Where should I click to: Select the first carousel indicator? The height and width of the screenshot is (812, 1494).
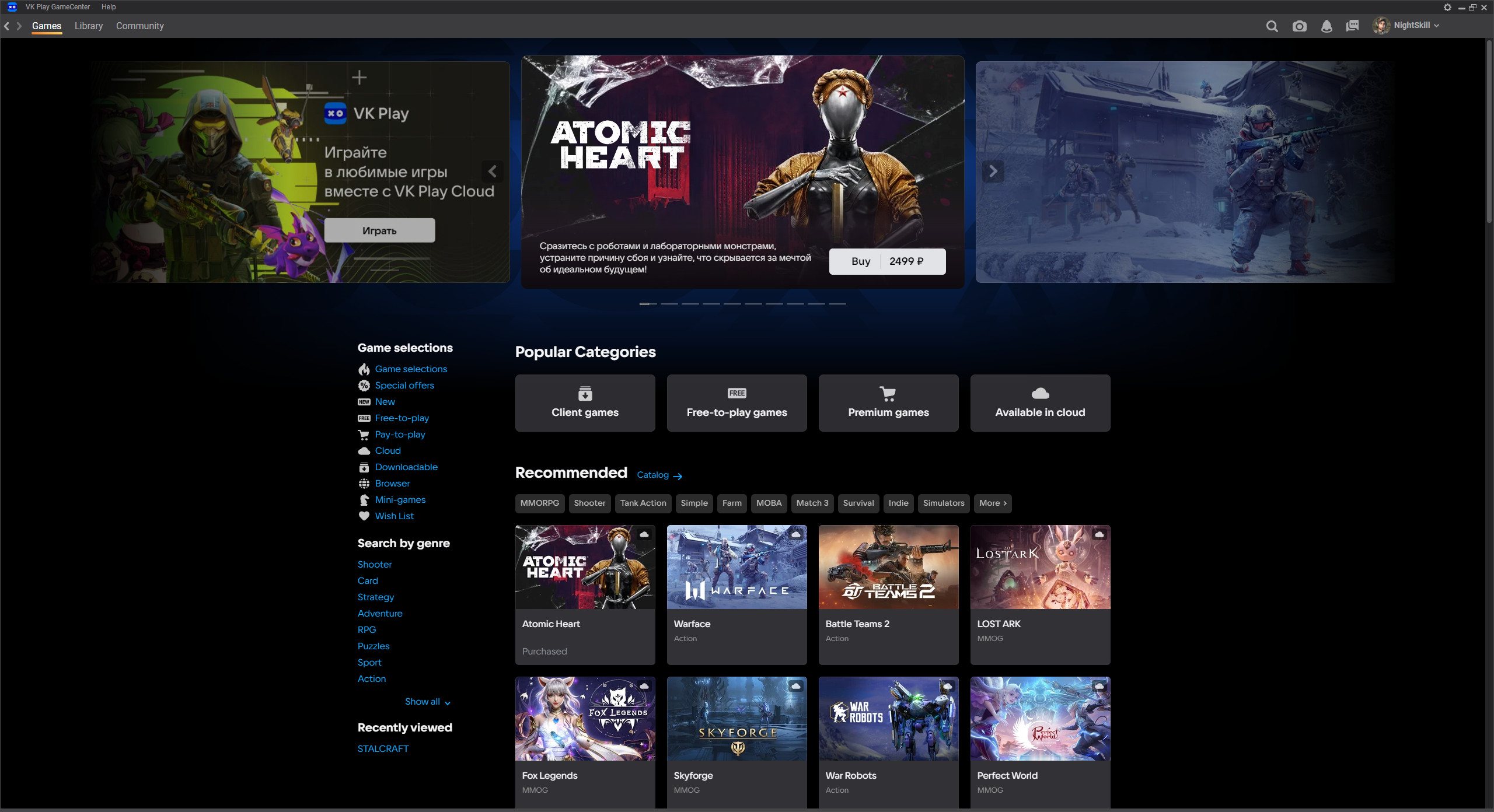click(x=648, y=304)
